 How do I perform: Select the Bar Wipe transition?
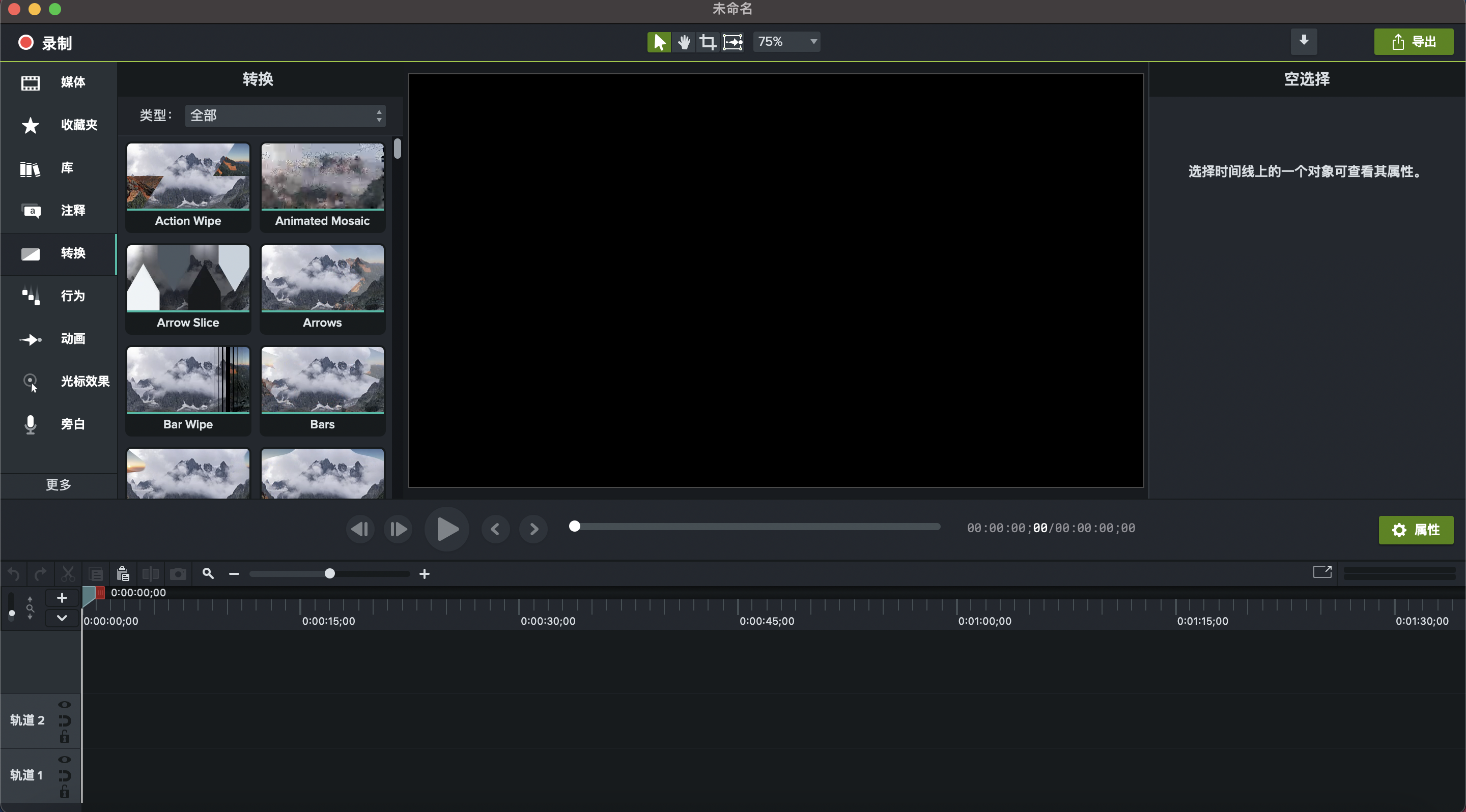coord(188,391)
